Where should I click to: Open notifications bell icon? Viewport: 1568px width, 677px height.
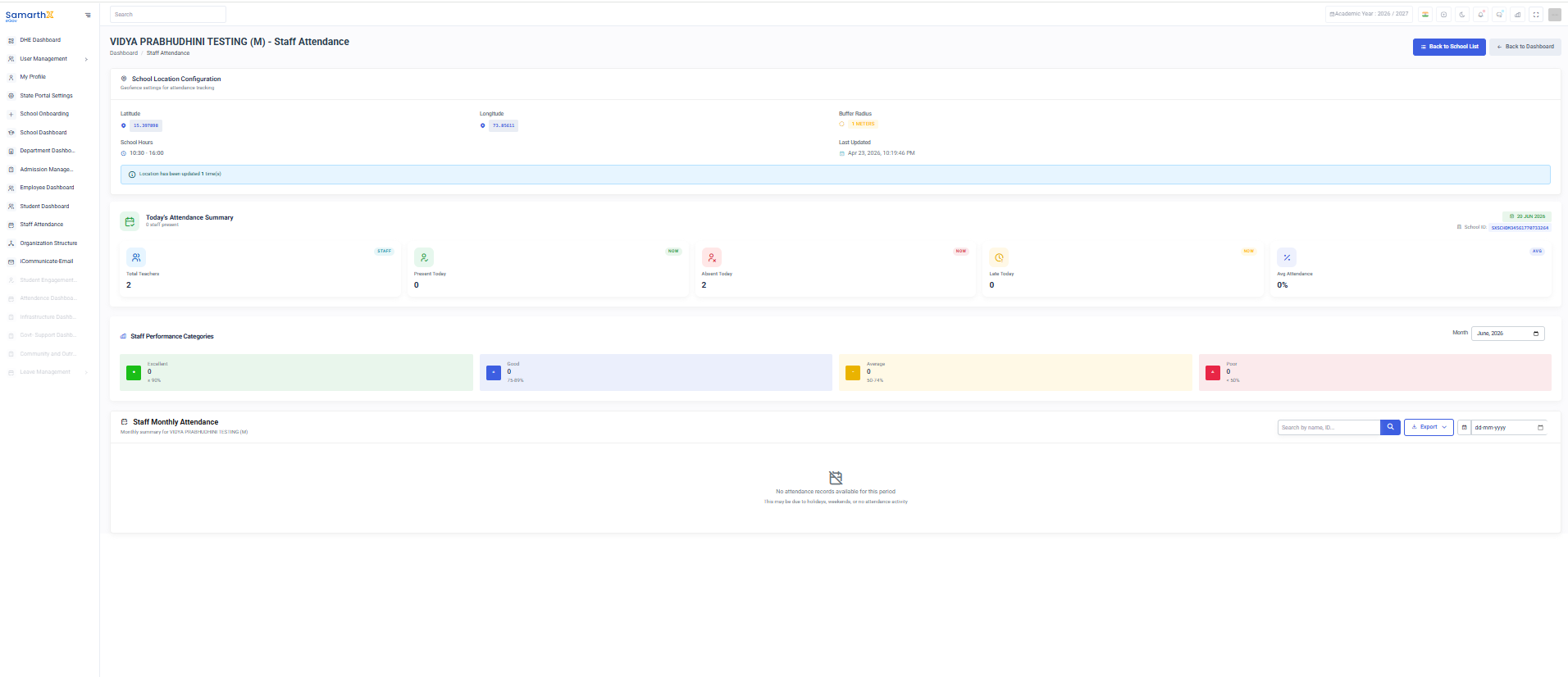[x=1481, y=14]
